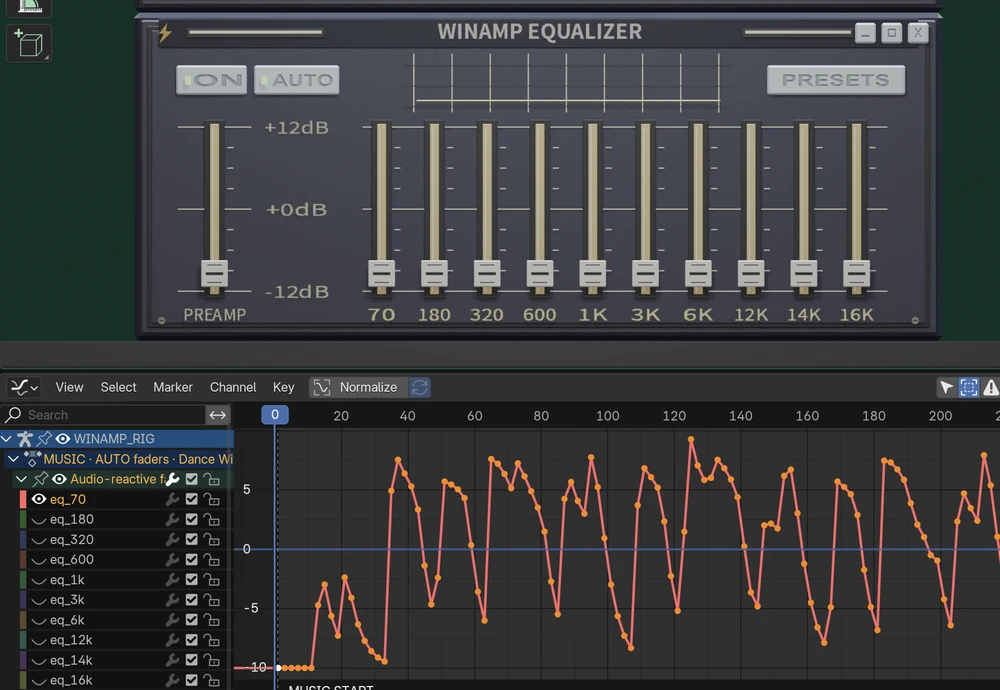This screenshot has height=690, width=1000.
Task: Collapse the WINAMP_RIG tree row
Action: pyautogui.click(x=6, y=439)
